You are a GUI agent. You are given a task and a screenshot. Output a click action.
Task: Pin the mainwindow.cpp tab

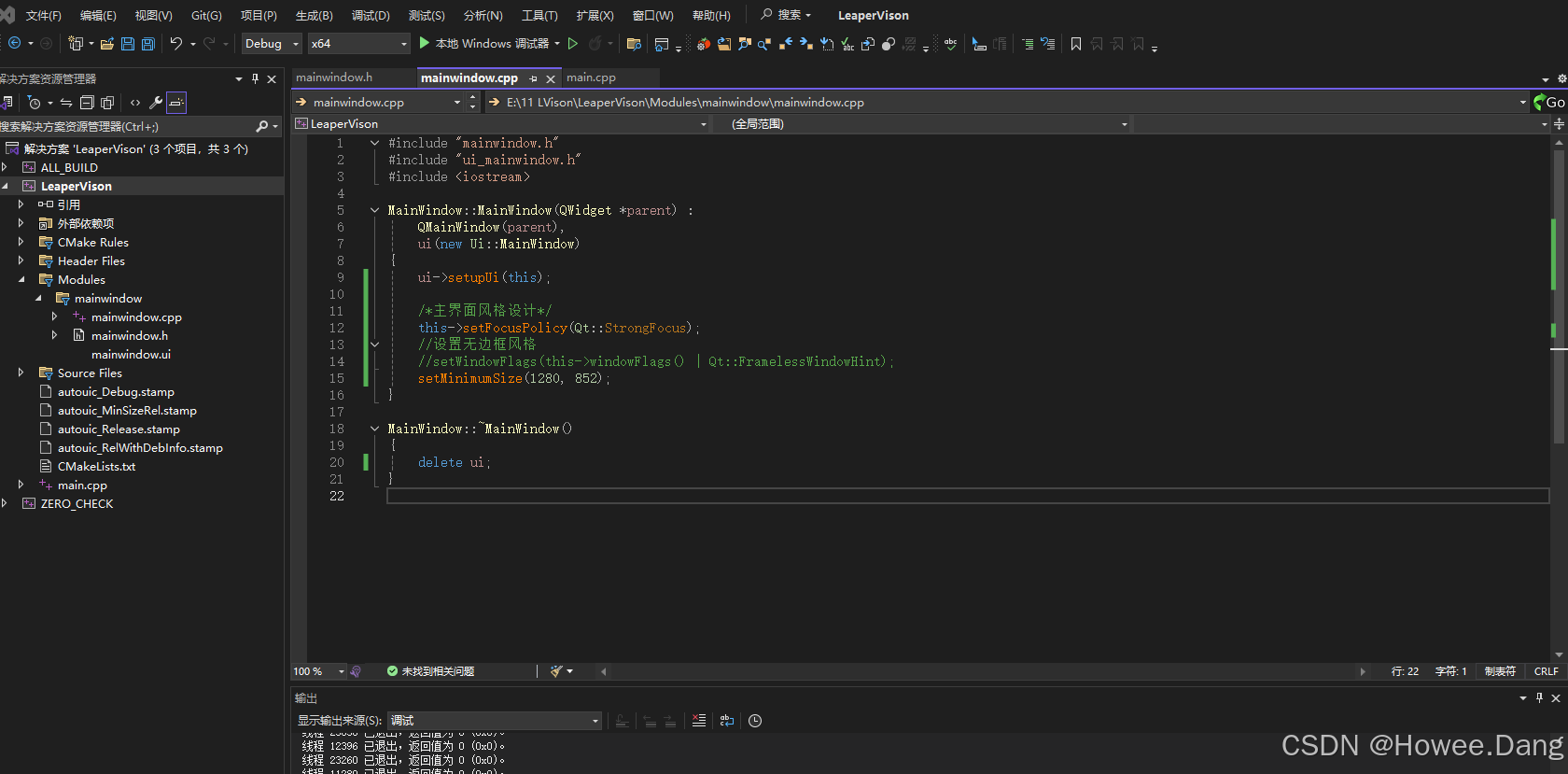pos(533,78)
